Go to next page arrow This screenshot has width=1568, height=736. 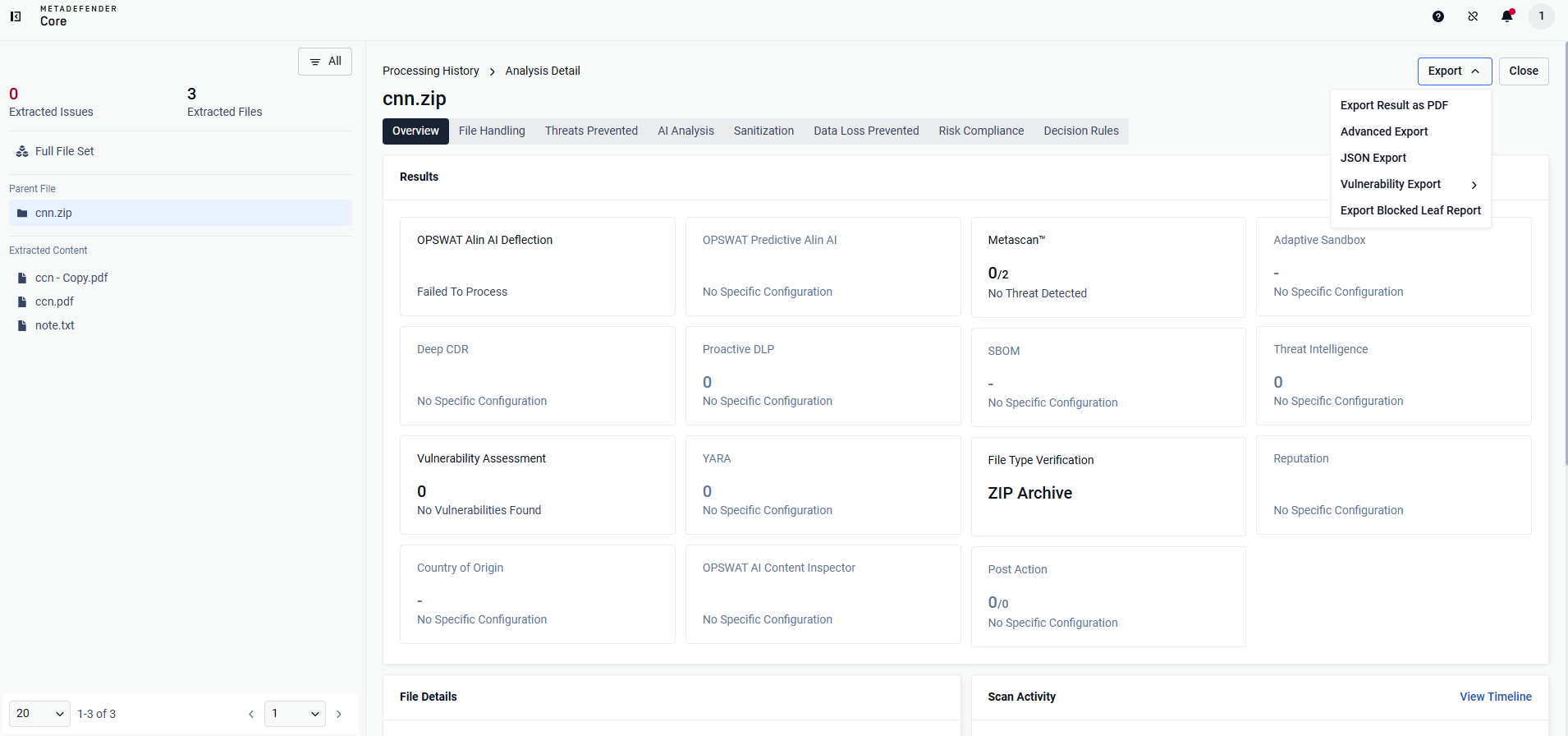click(x=339, y=715)
